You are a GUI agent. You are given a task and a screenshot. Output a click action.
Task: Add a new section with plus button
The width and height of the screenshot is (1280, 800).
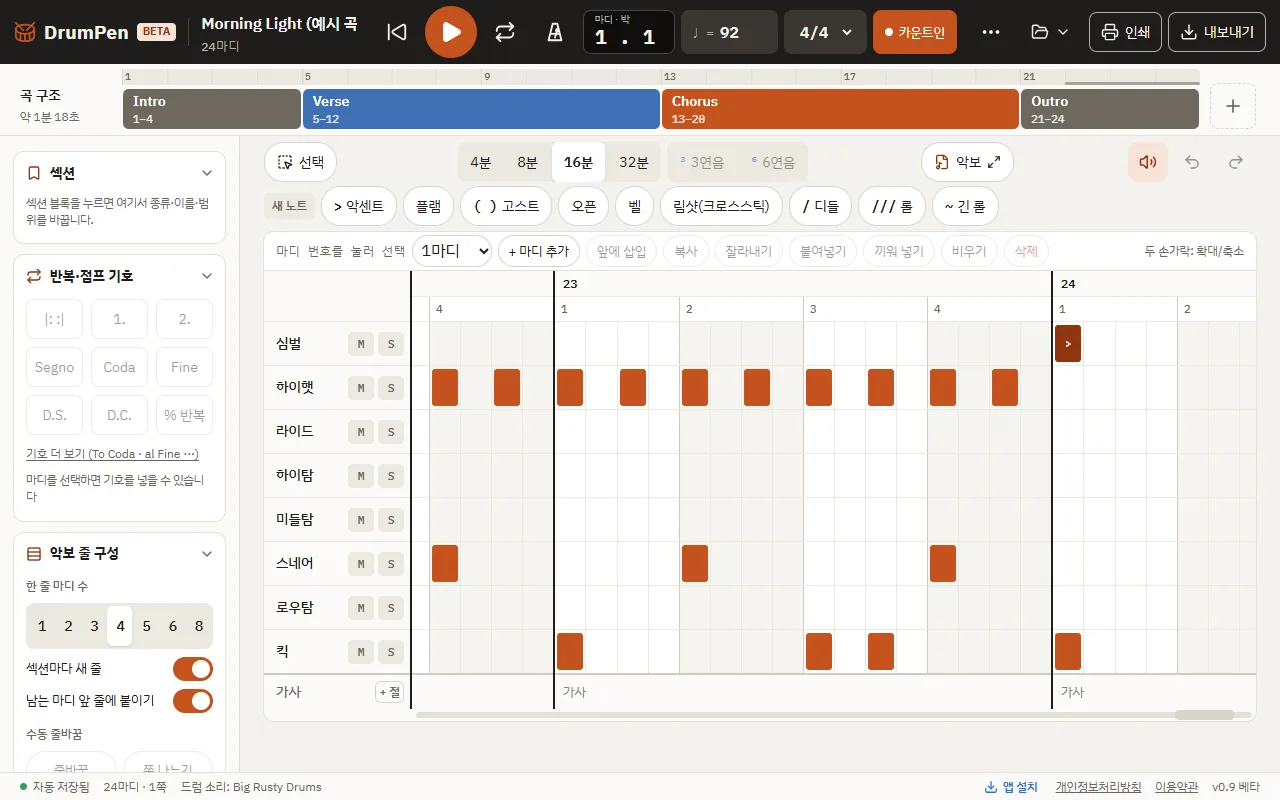pyautogui.click(x=1233, y=106)
